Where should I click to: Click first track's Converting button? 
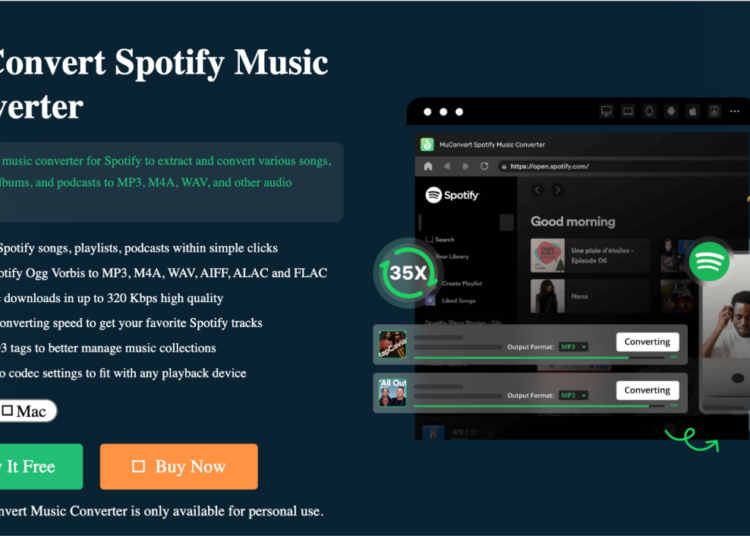click(647, 342)
